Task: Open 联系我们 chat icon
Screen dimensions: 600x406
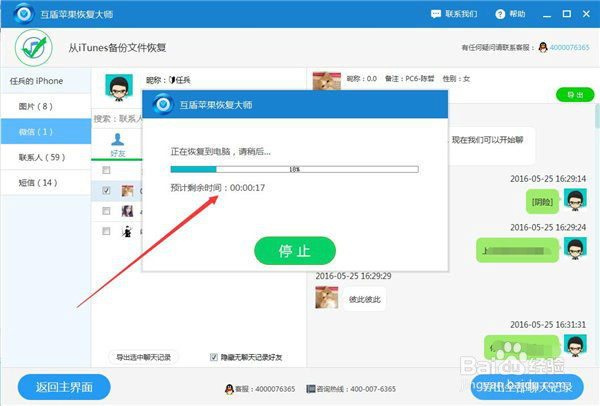Action: click(x=435, y=14)
